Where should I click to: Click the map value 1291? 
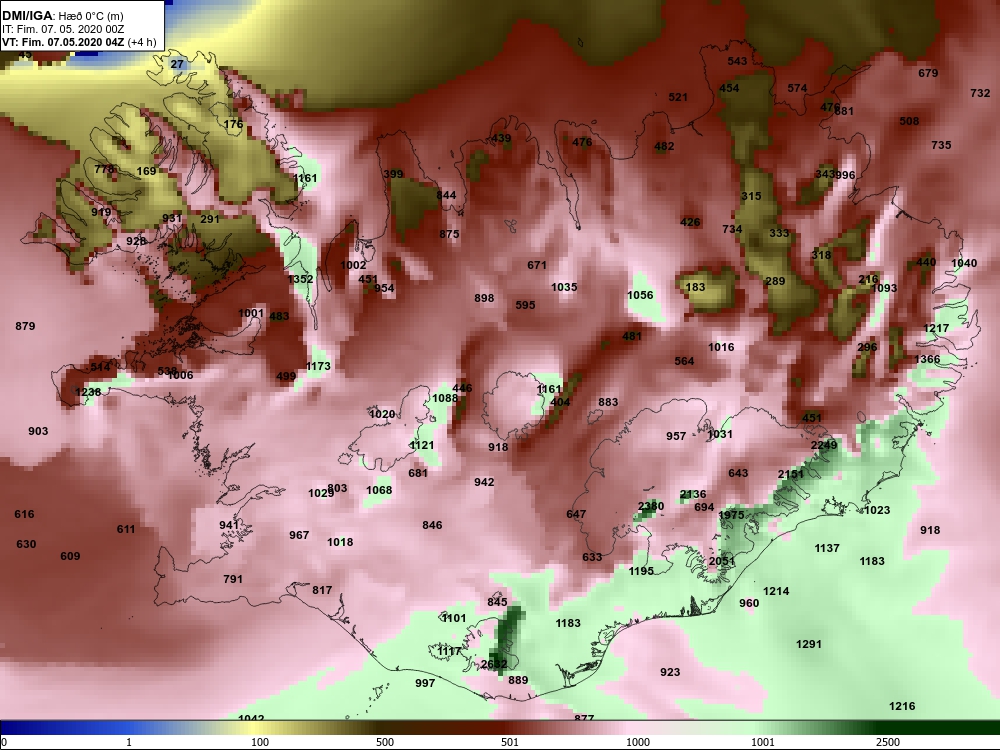point(809,644)
